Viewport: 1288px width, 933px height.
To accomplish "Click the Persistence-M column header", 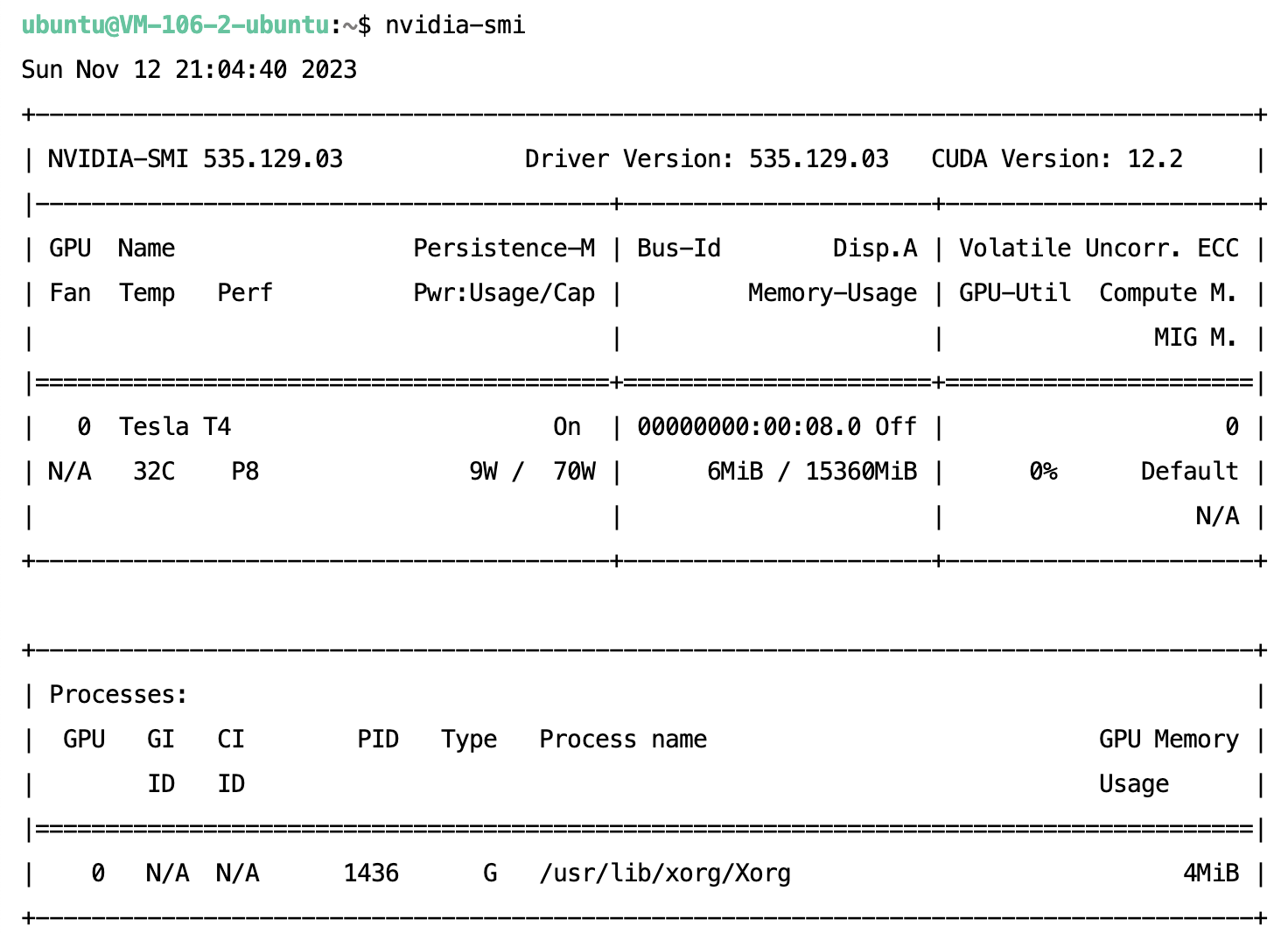I will click(x=504, y=248).
